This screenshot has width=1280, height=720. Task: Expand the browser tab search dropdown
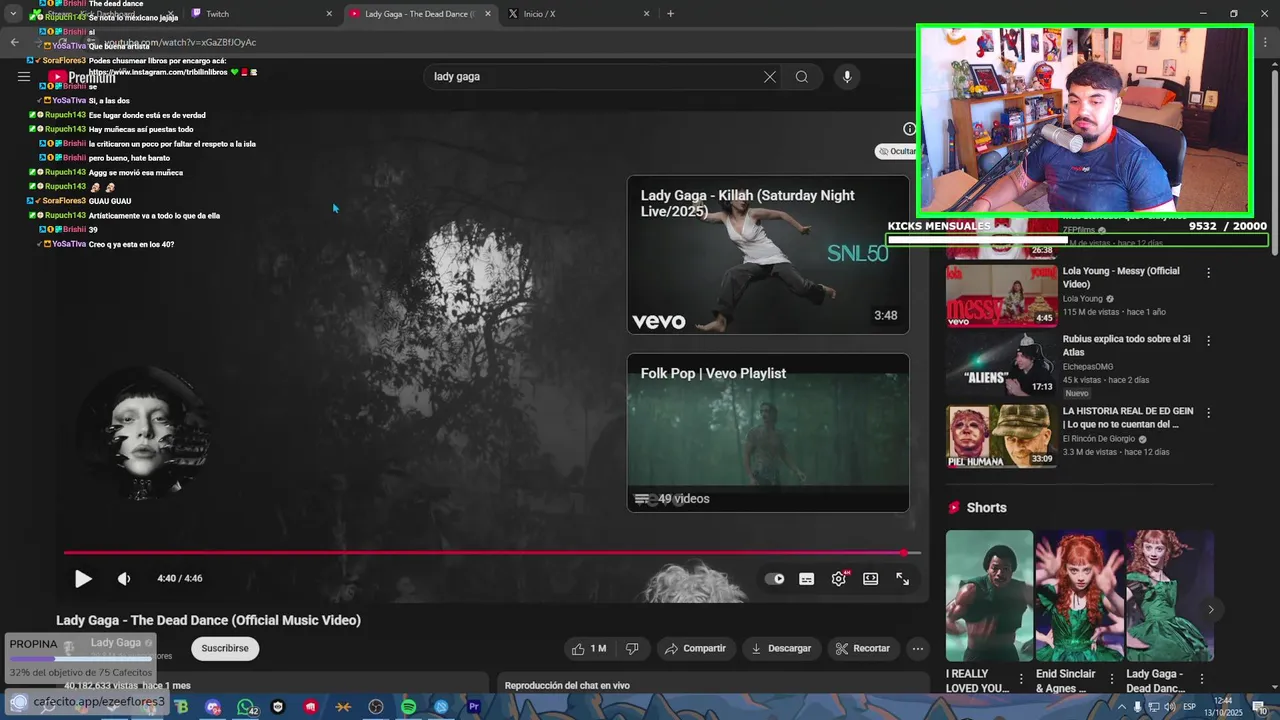(x=13, y=14)
